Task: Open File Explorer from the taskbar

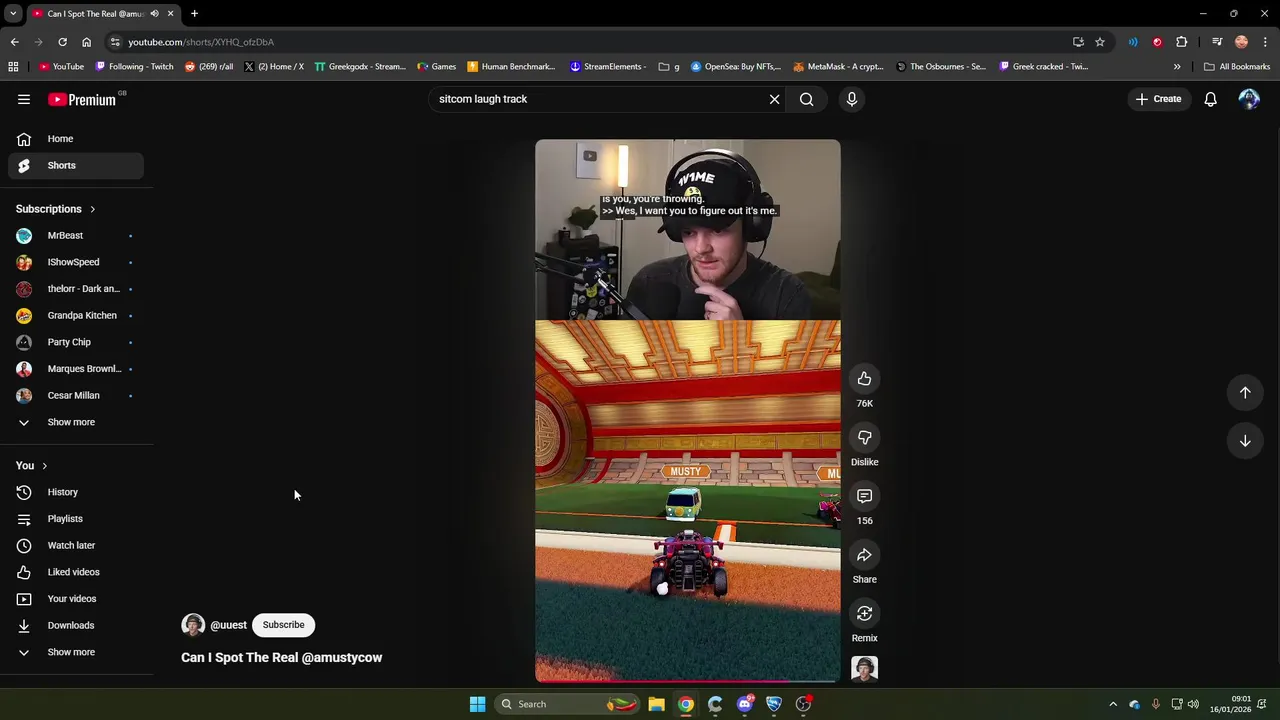Action: (656, 704)
